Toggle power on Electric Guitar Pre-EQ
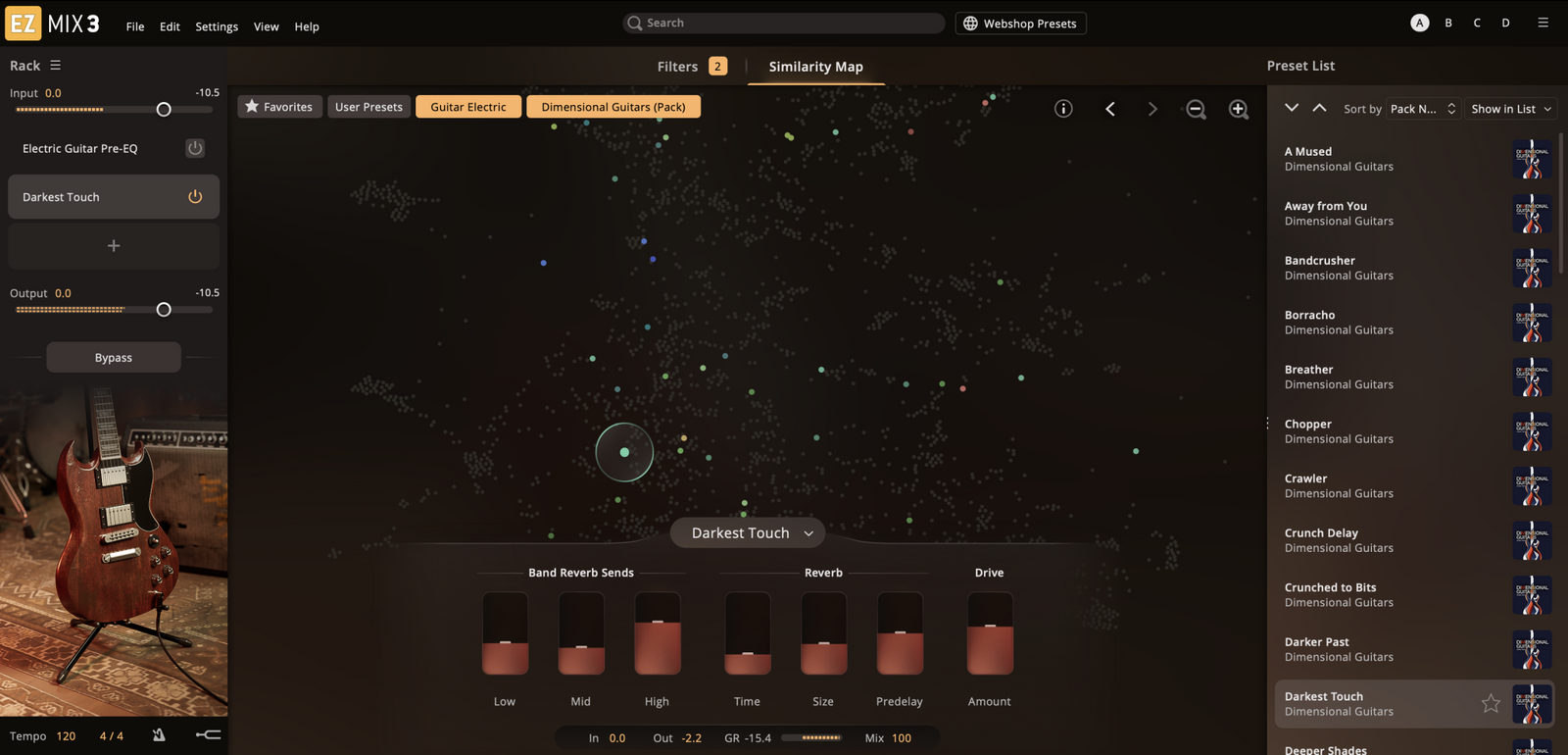 [x=195, y=148]
